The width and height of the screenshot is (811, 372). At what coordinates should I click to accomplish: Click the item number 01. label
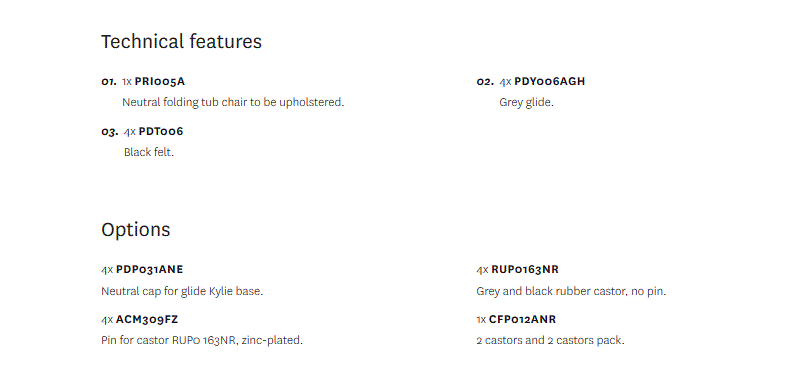[109, 82]
